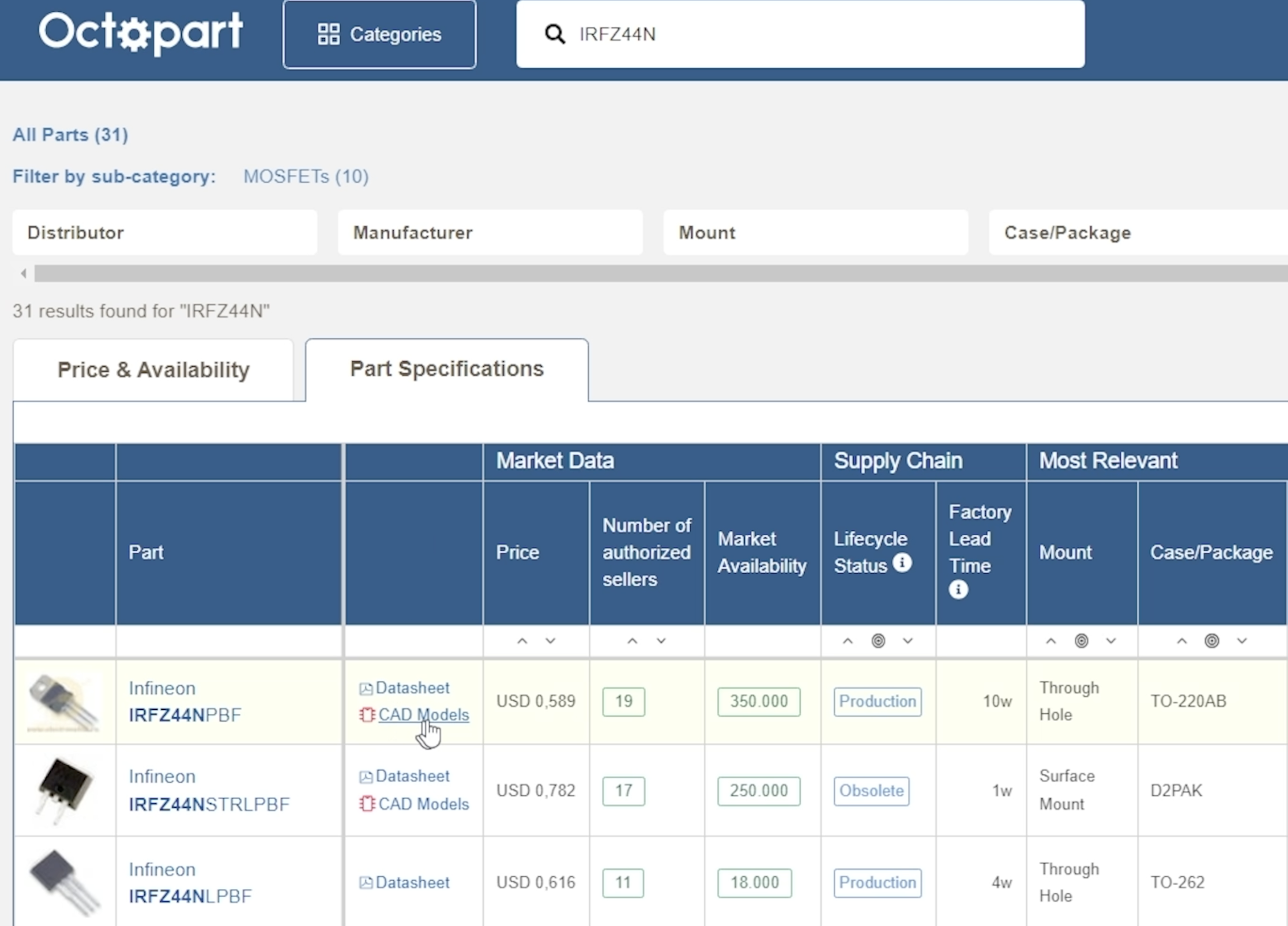This screenshot has height=926, width=1288.
Task: Open the Distributor filter dropdown
Action: pyautogui.click(x=165, y=233)
